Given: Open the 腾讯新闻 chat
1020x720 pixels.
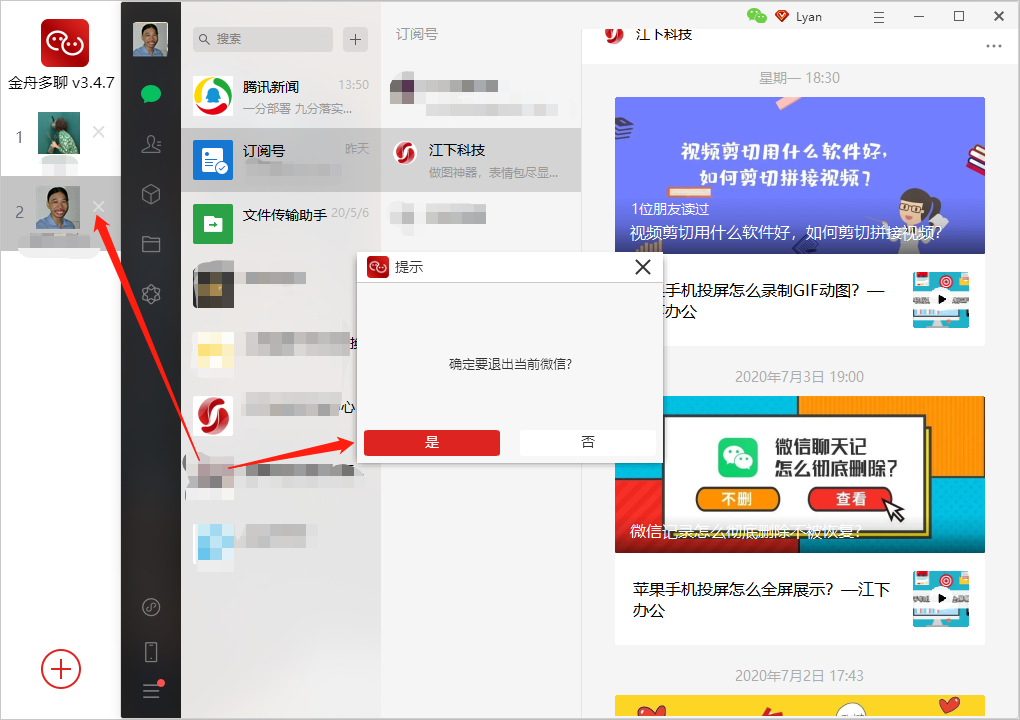Looking at the screenshot, I should coord(281,96).
